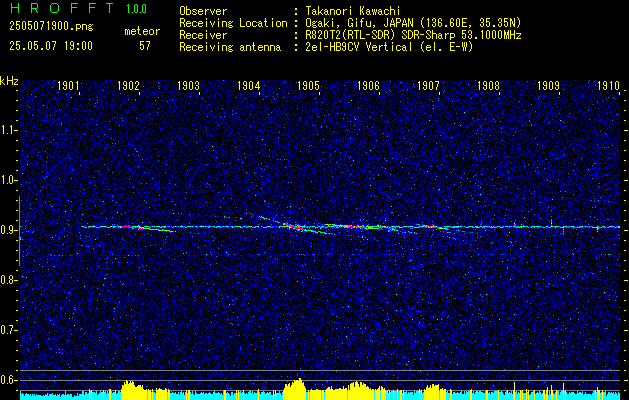Click the meteor count 57
629x400 pixels.
coord(145,46)
